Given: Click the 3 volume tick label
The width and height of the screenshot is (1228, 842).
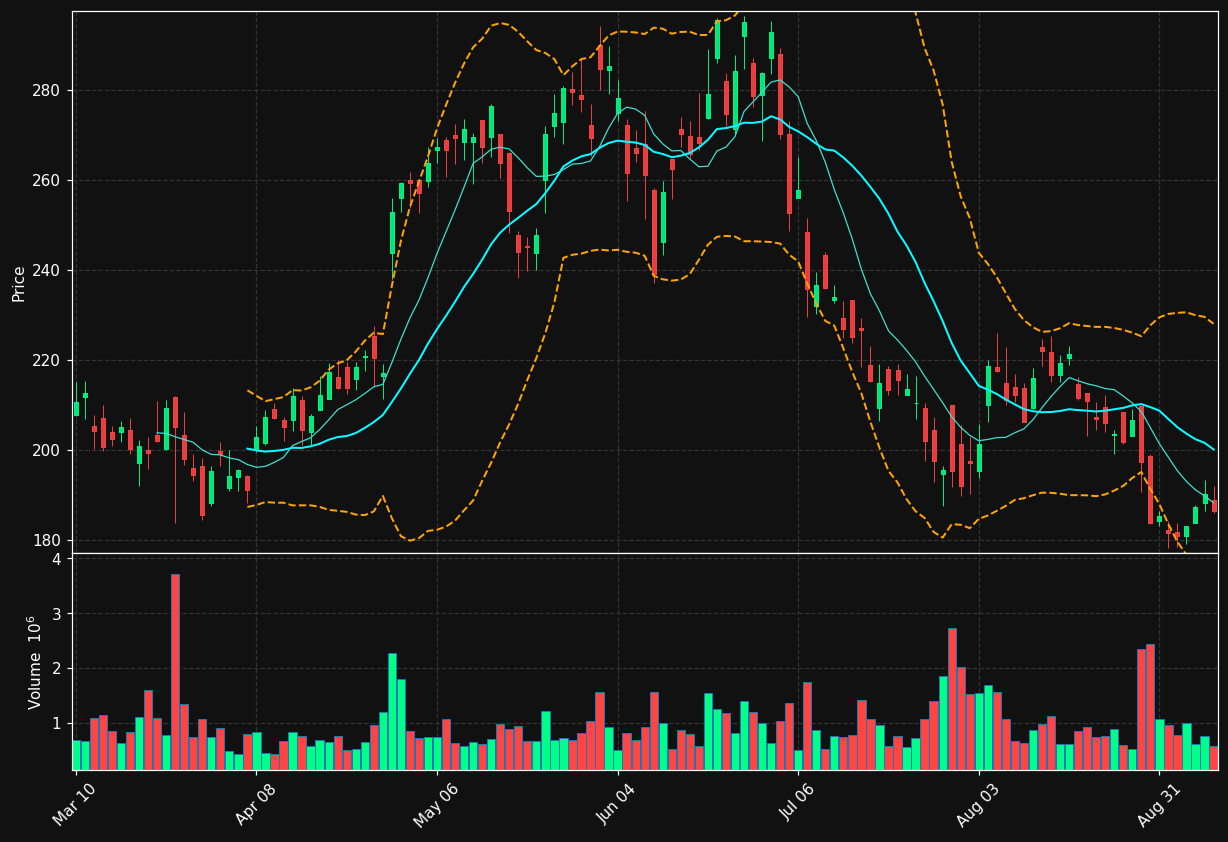Looking at the screenshot, I should [x=56, y=613].
